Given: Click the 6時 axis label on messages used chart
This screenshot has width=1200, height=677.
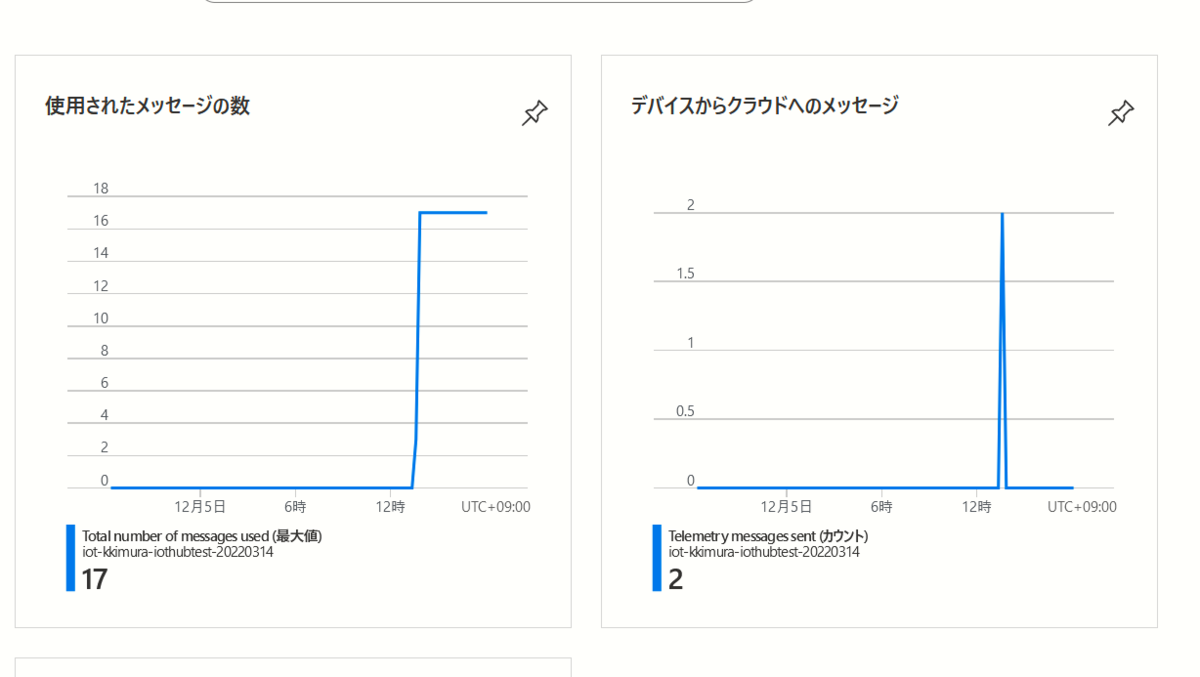Looking at the screenshot, I should click(295, 507).
